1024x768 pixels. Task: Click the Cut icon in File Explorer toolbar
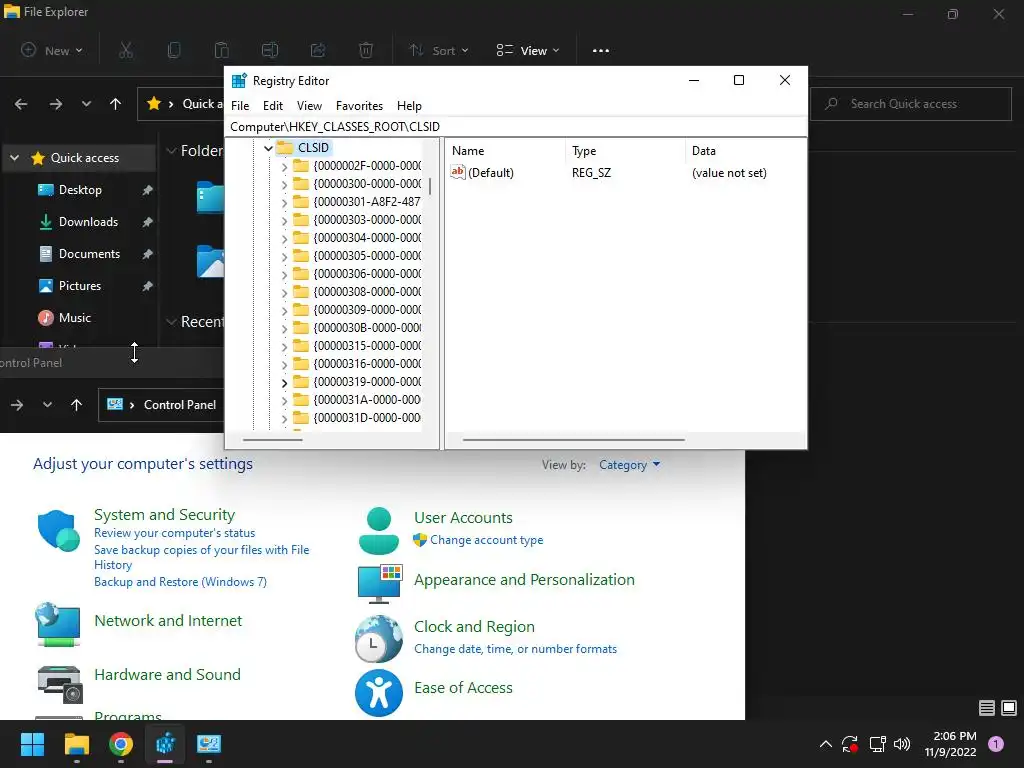126,50
